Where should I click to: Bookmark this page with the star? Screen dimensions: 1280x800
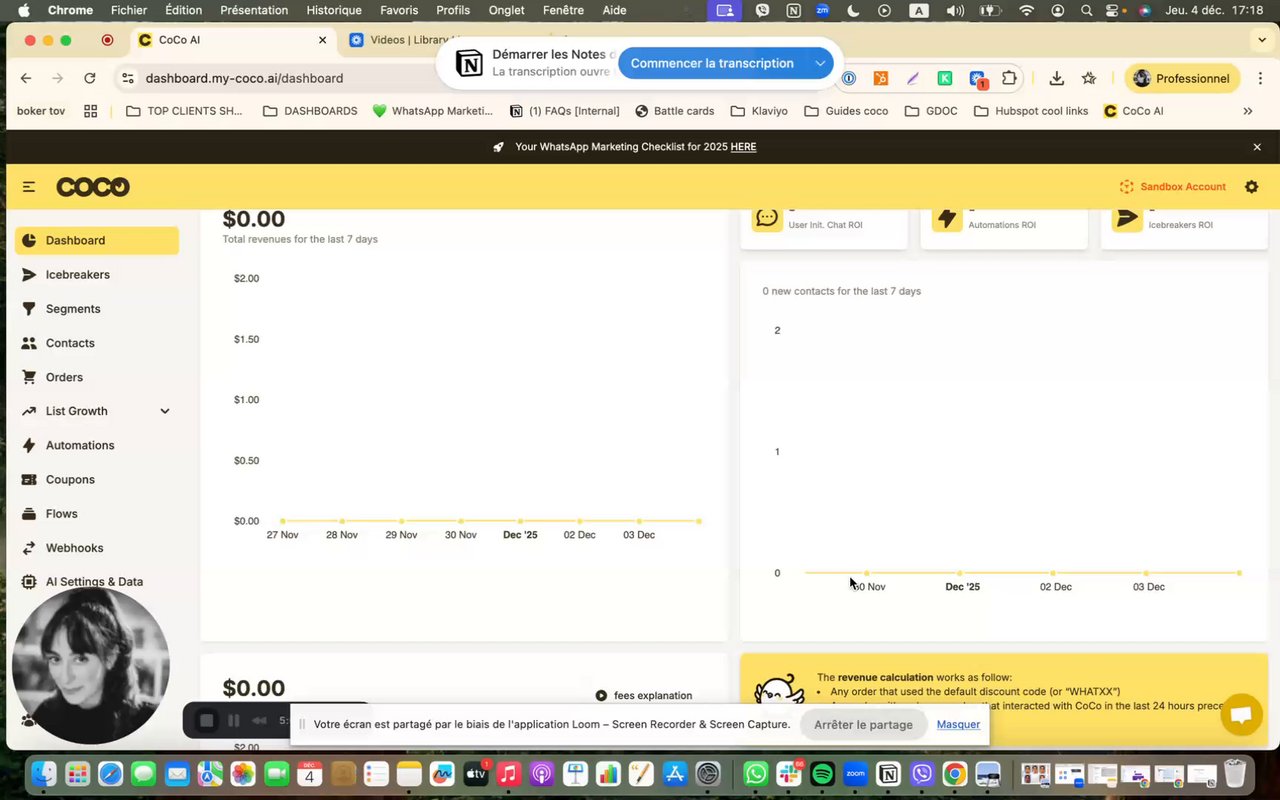(1089, 78)
